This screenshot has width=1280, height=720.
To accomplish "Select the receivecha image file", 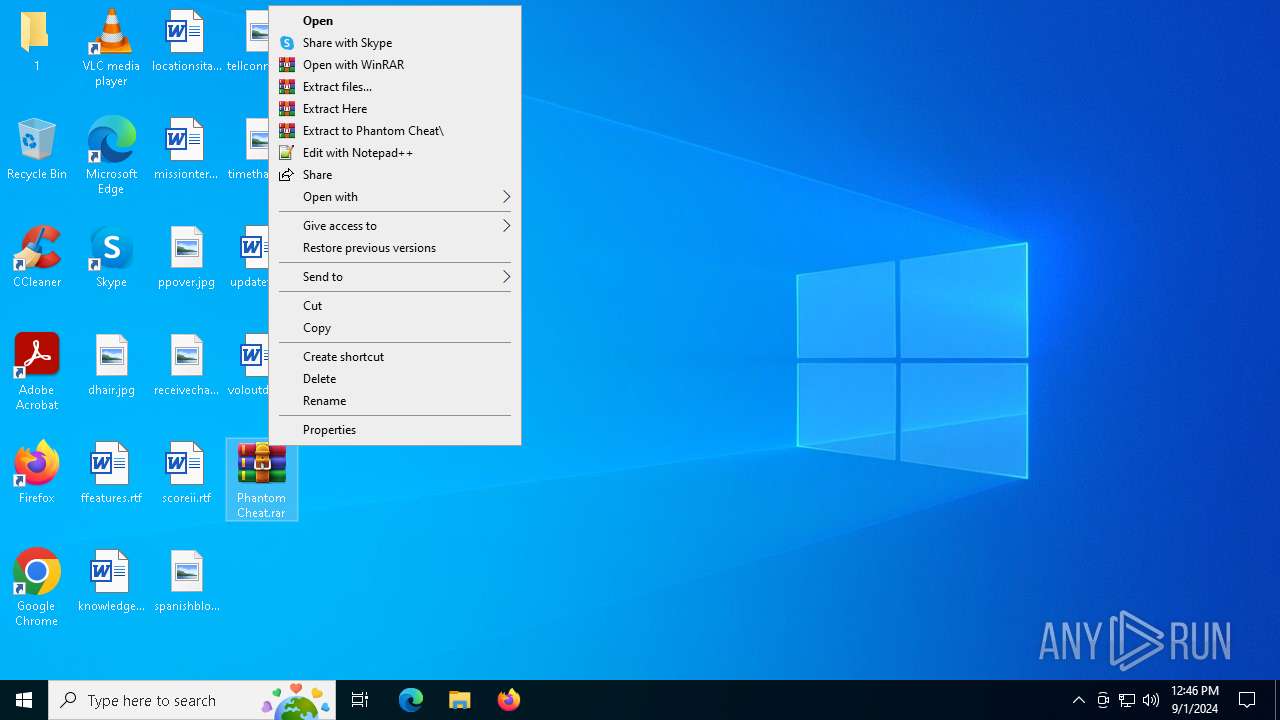I will click(186, 365).
